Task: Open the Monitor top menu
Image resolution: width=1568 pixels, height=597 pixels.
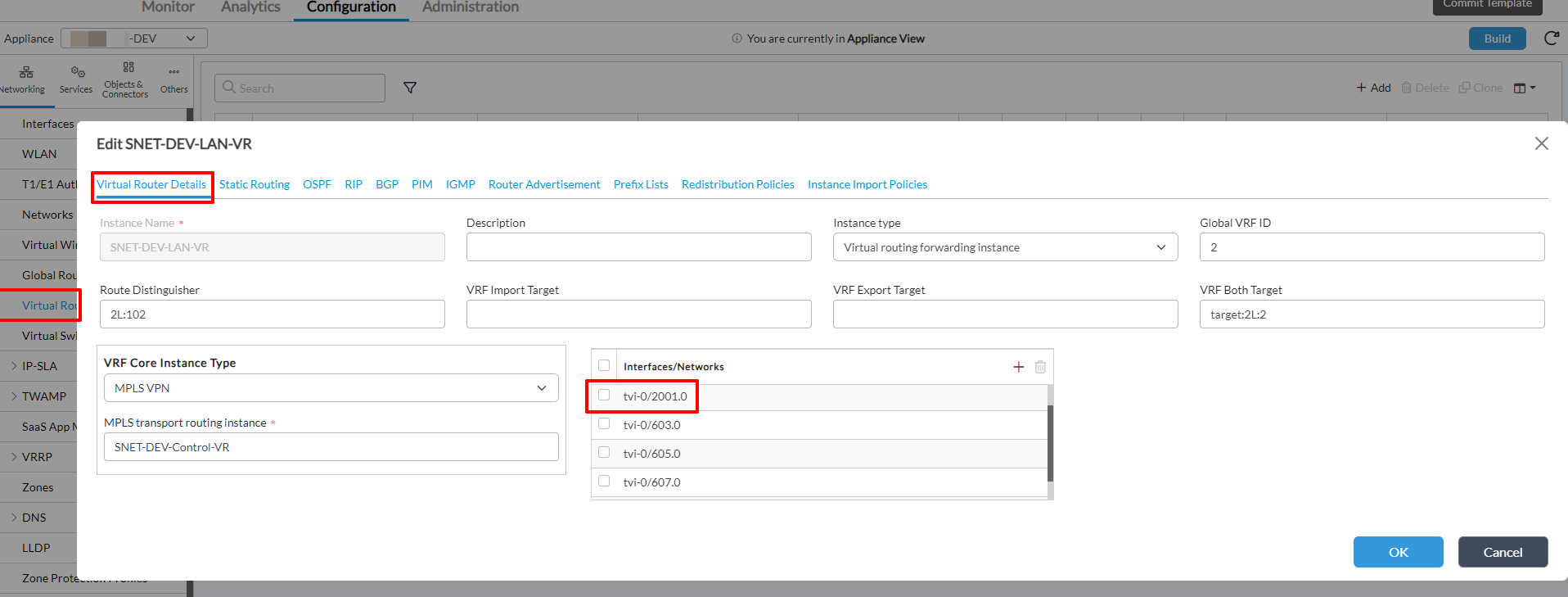Action: pyautogui.click(x=168, y=7)
